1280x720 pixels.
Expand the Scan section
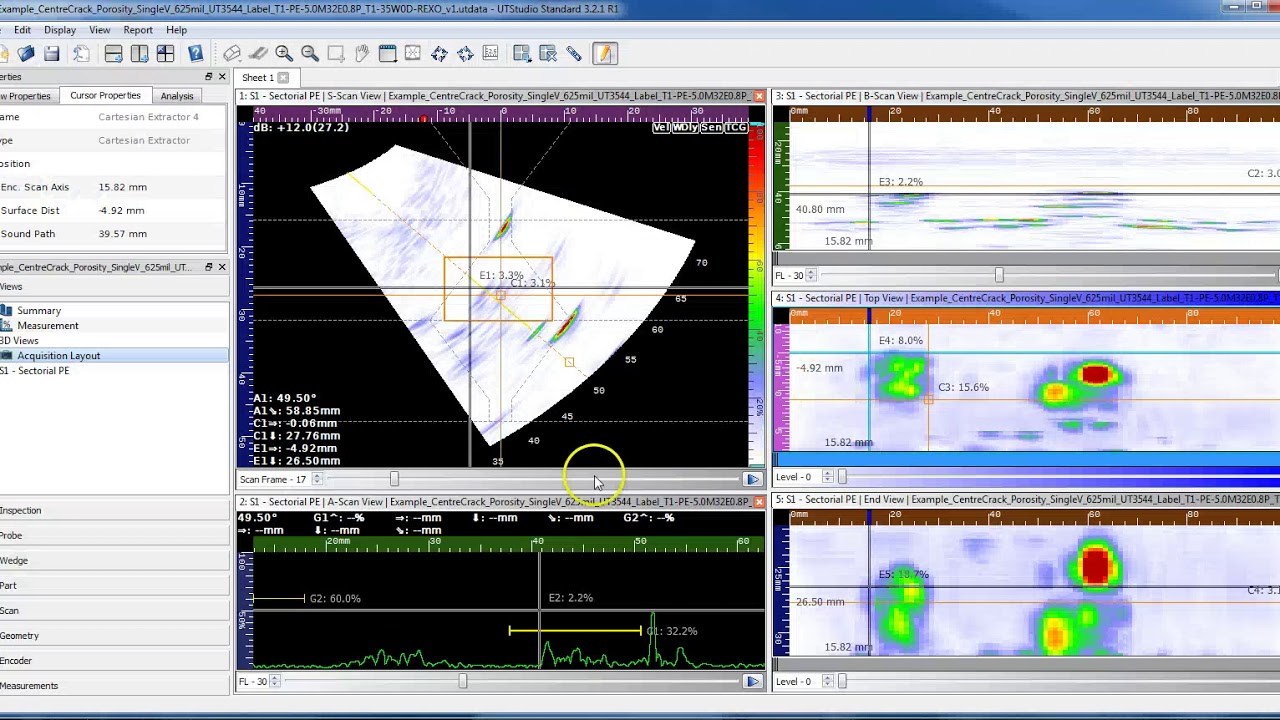114,610
